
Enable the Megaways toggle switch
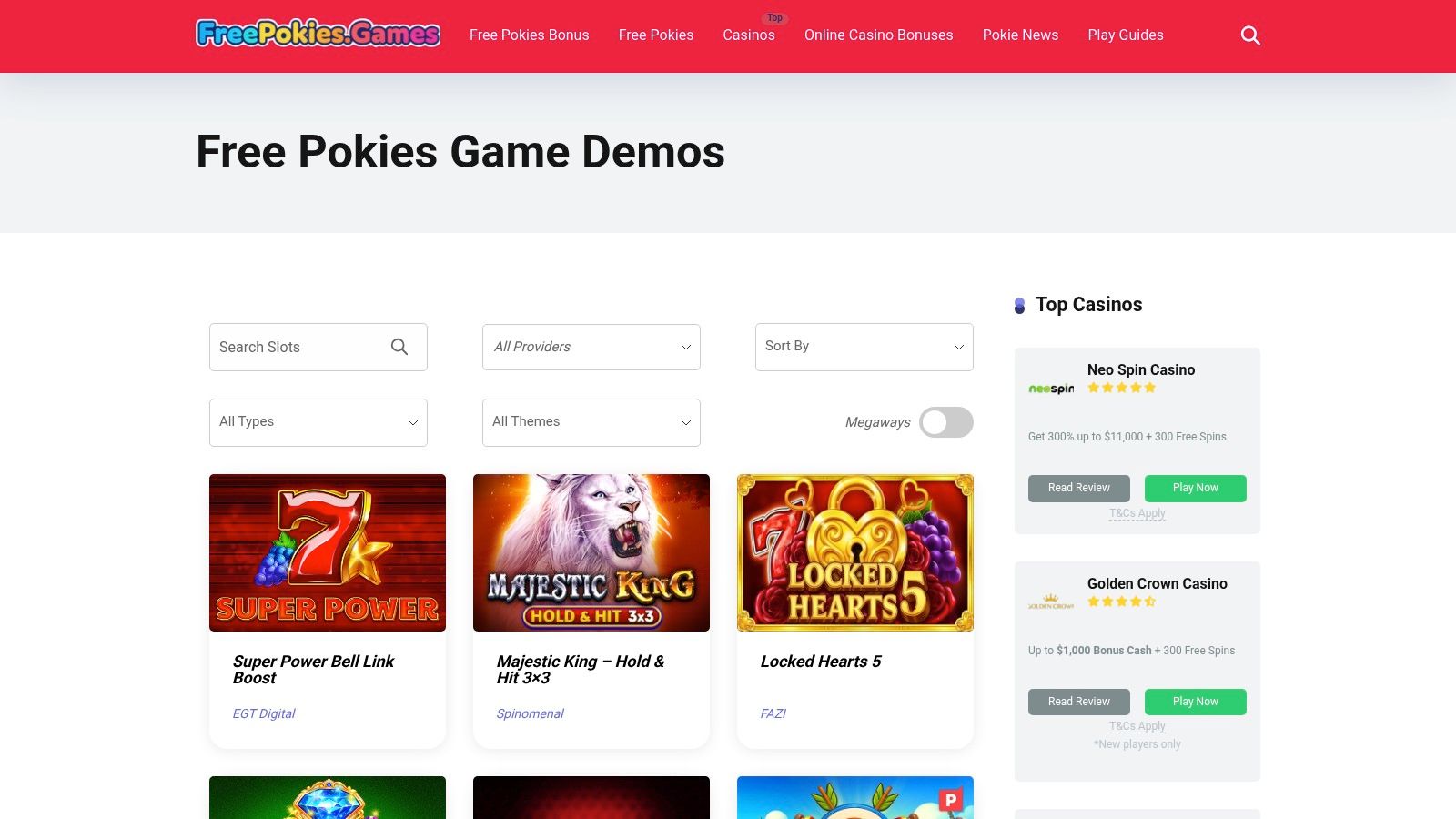(946, 422)
